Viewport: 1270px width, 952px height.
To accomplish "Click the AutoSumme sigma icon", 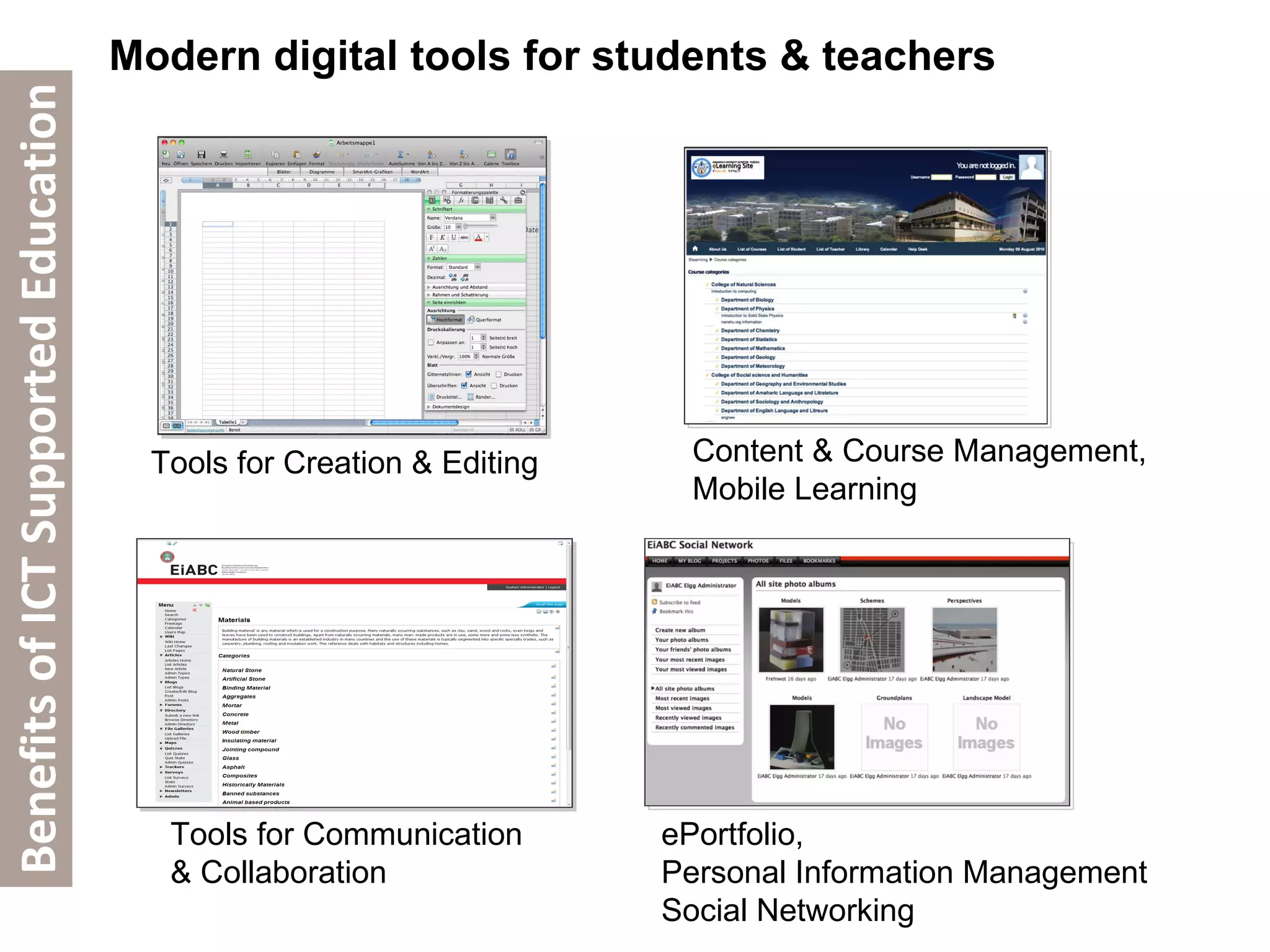I will click(x=401, y=154).
